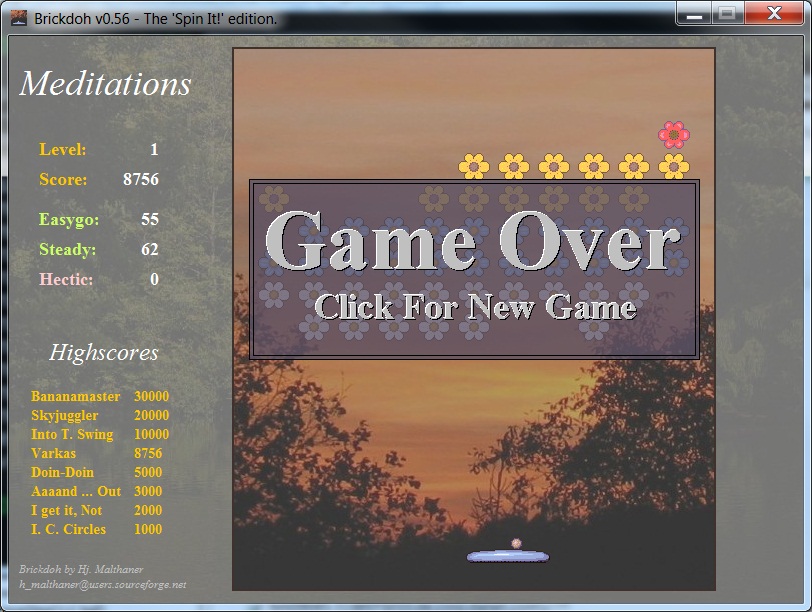Click the red flower brick
The height and width of the screenshot is (612, 812).
click(674, 135)
